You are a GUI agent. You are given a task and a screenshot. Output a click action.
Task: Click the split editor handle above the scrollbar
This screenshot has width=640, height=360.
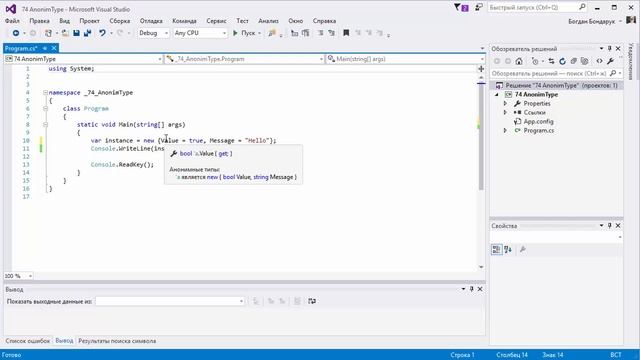tap(481, 69)
